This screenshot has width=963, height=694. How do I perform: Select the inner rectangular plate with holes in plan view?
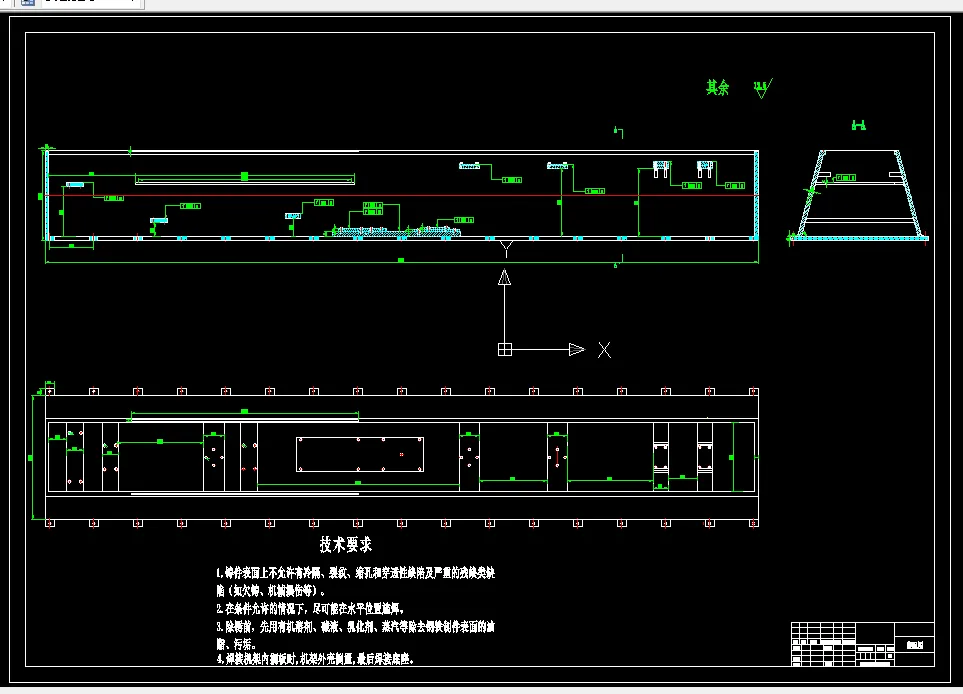coord(360,454)
